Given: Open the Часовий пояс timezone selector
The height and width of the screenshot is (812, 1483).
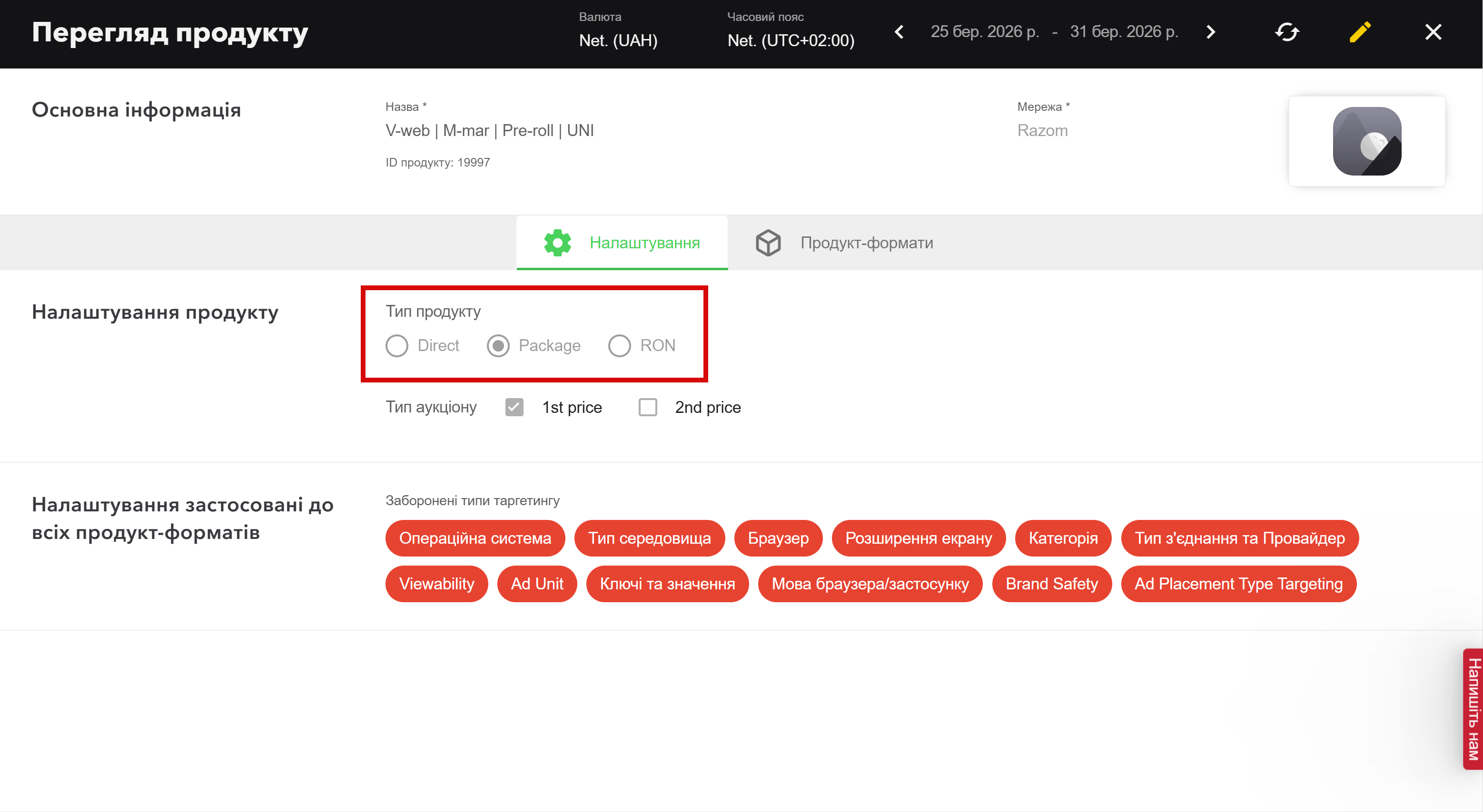Looking at the screenshot, I should pyautogui.click(x=791, y=40).
